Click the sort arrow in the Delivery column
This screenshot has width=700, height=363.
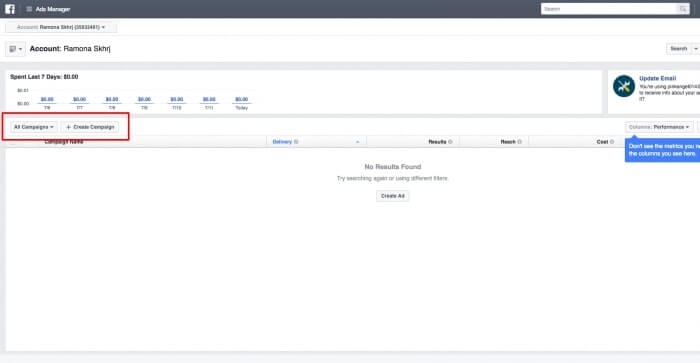(x=358, y=142)
